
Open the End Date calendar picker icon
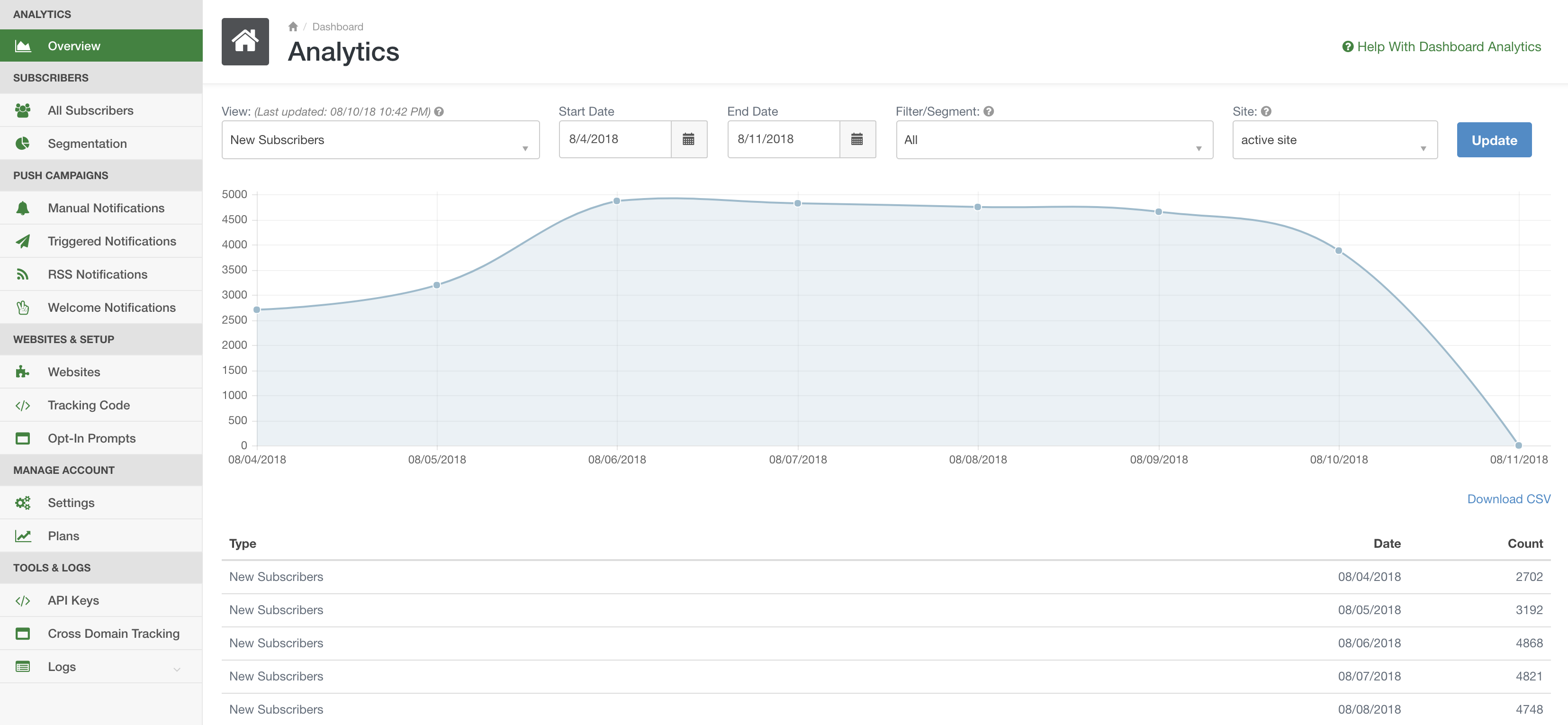tap(857, 139)
